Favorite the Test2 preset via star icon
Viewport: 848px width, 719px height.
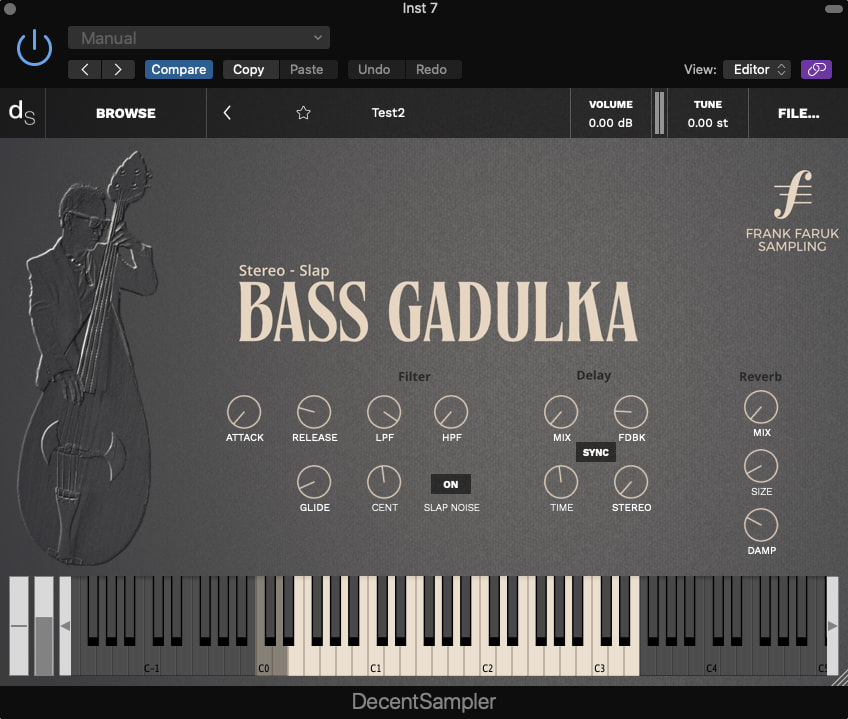point(303,113)
